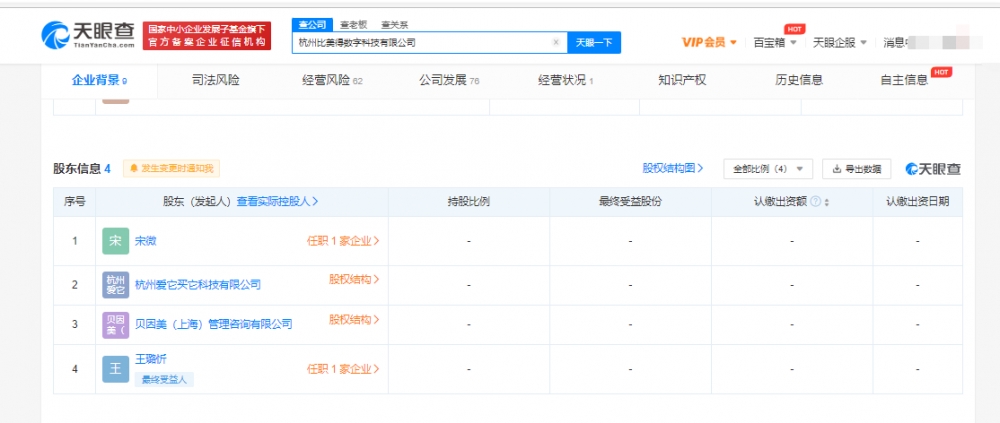
Task: Expand the 天眼企服 dropdown menu
Action: 840,42
